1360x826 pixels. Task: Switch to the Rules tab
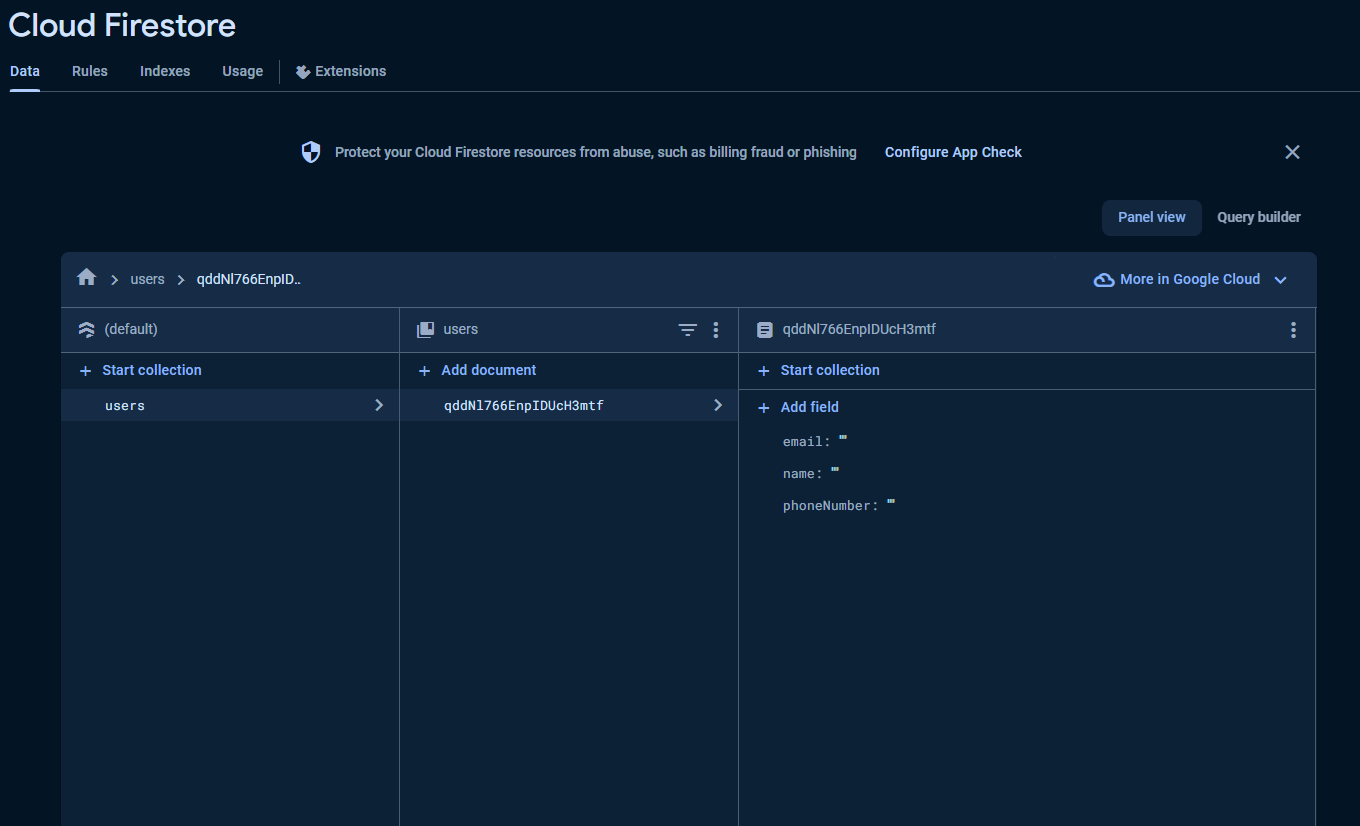[90, 72]
